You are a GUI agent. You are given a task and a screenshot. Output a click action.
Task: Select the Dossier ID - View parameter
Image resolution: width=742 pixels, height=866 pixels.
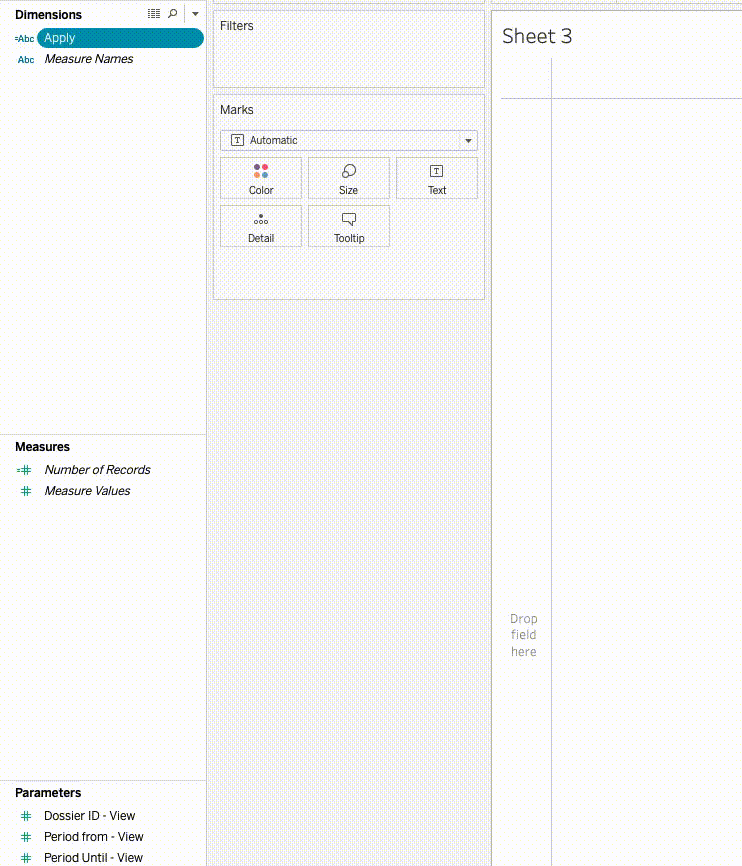[89, 816]
